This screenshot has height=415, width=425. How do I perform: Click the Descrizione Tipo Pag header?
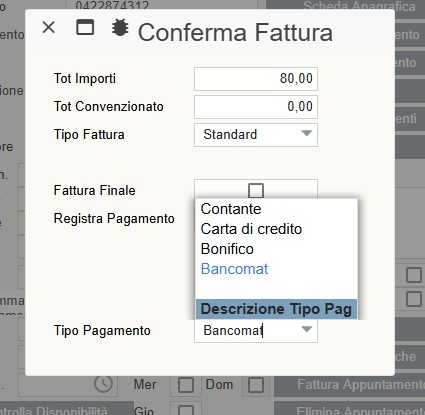click(x=276, y=309)
